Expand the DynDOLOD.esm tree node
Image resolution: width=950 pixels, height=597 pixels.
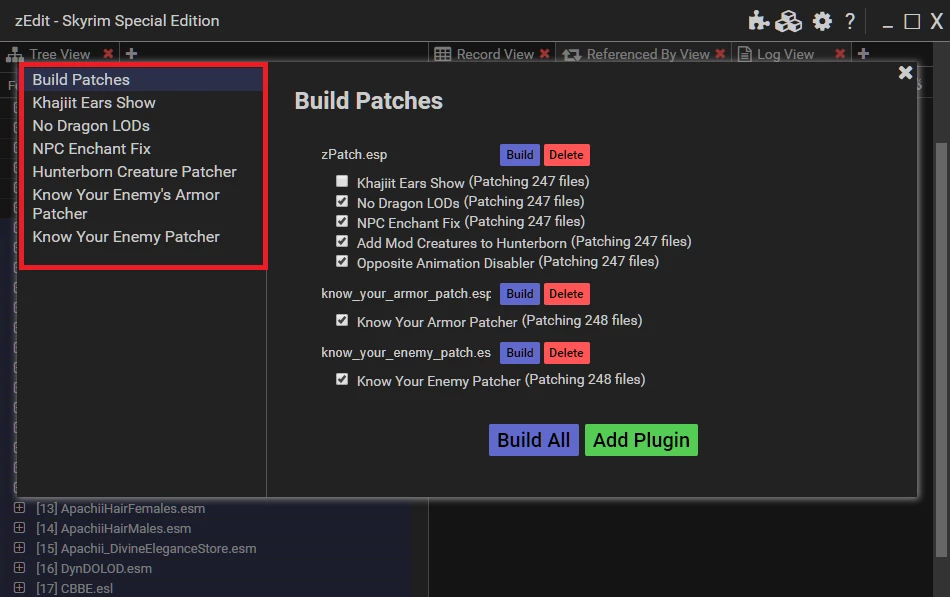point(19,568)
